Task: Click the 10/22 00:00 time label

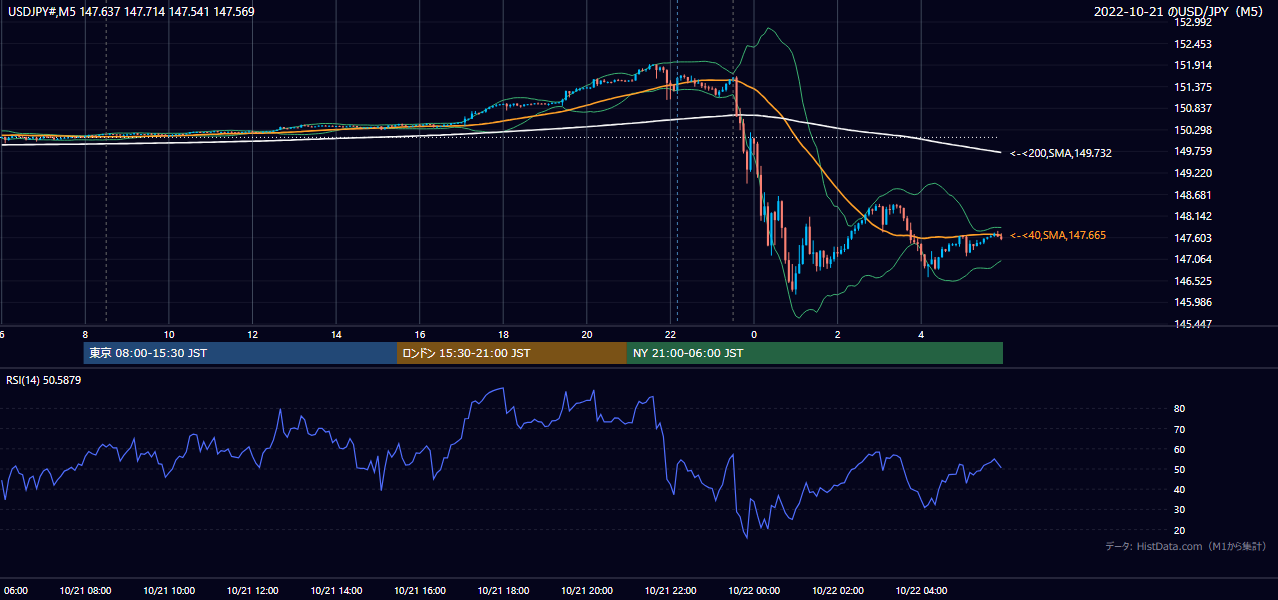Action: [x=754, y=591]
